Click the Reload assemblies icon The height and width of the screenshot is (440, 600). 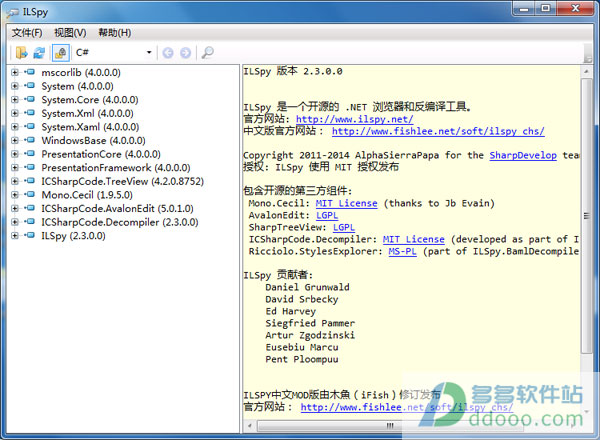[39, 52]
